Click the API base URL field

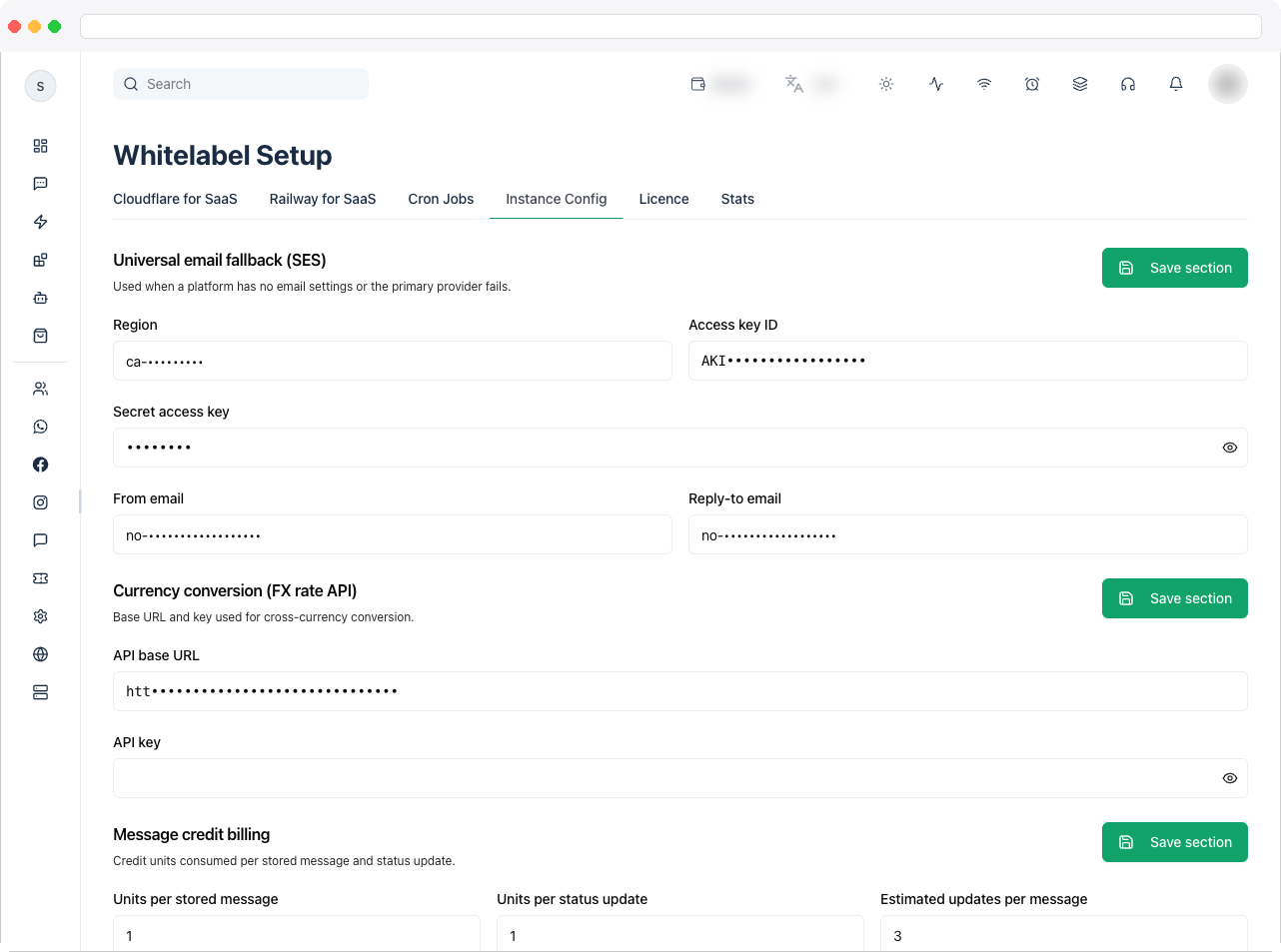(680, 691)
